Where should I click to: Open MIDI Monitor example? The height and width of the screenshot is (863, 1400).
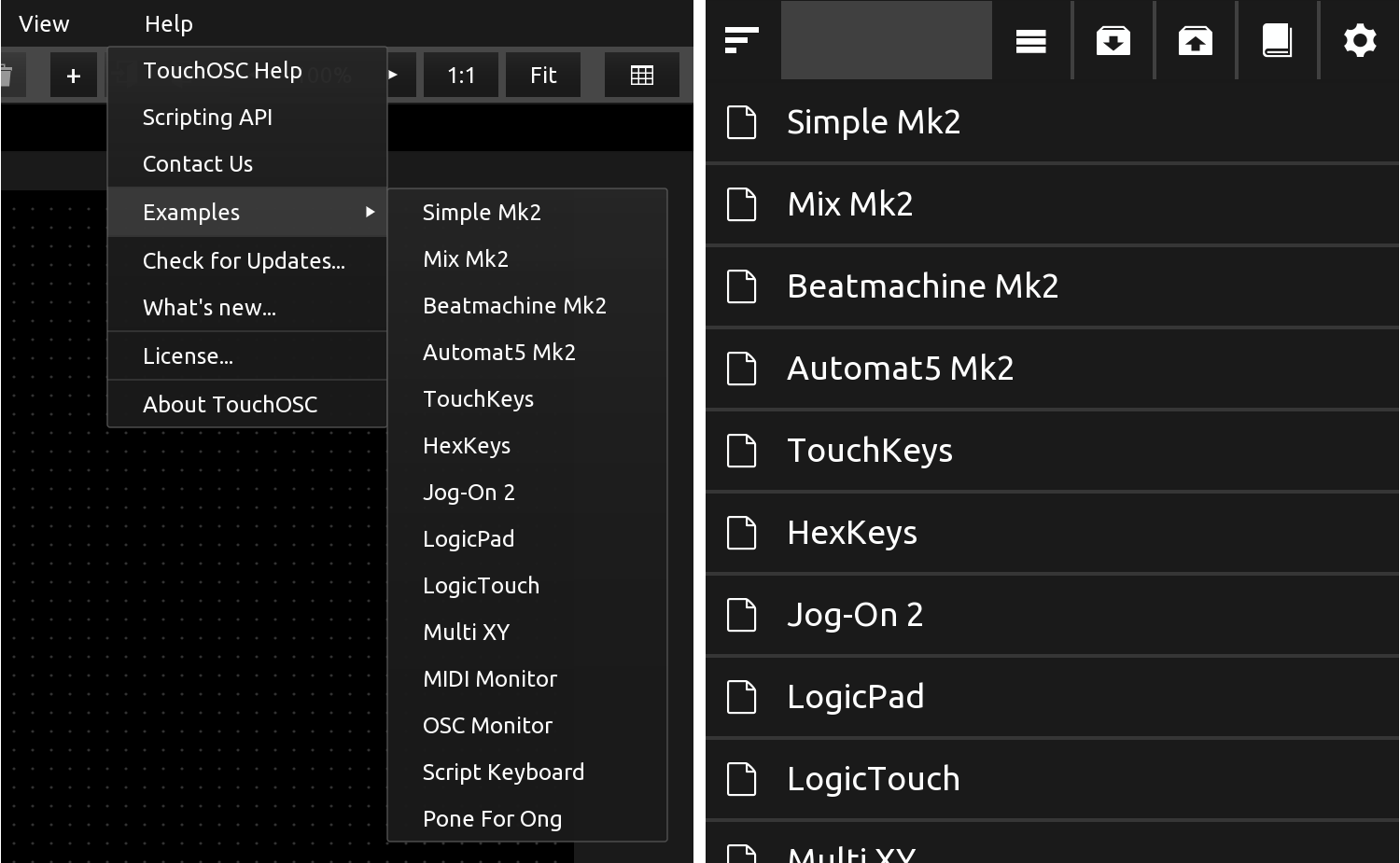527,679
